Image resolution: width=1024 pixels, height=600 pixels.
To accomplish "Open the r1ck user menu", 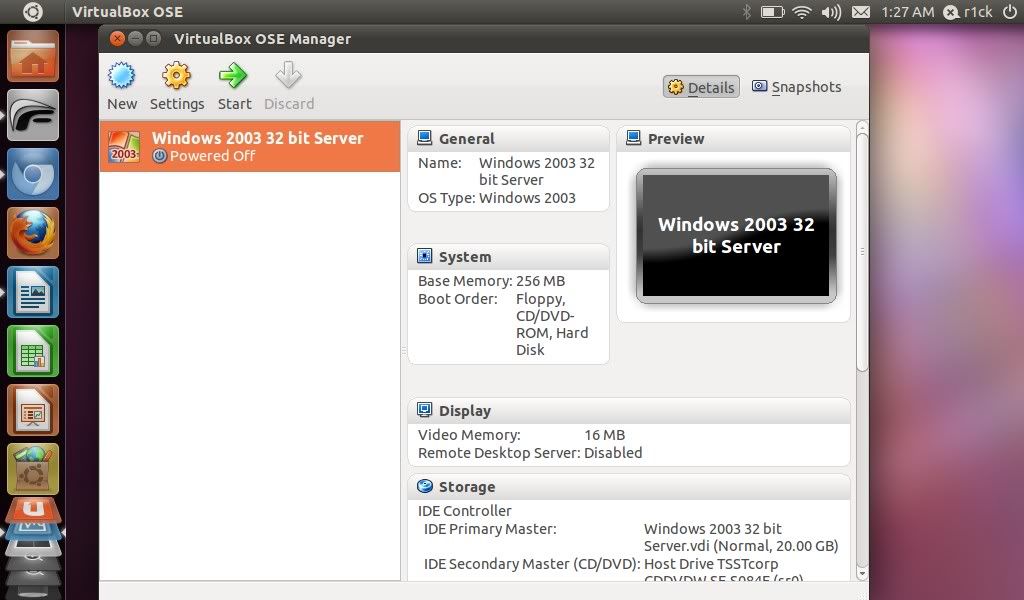I will click(x=968, y=12).
